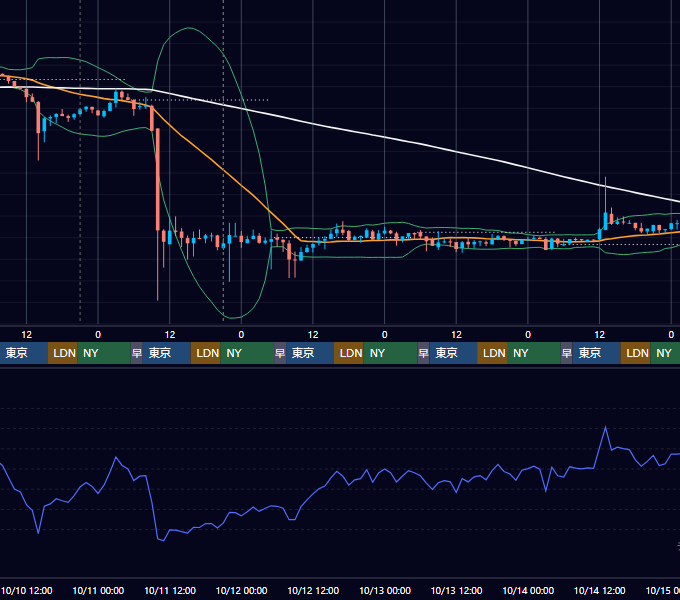Click the 早 early-session block on 10/12

(x=280, y=353)
